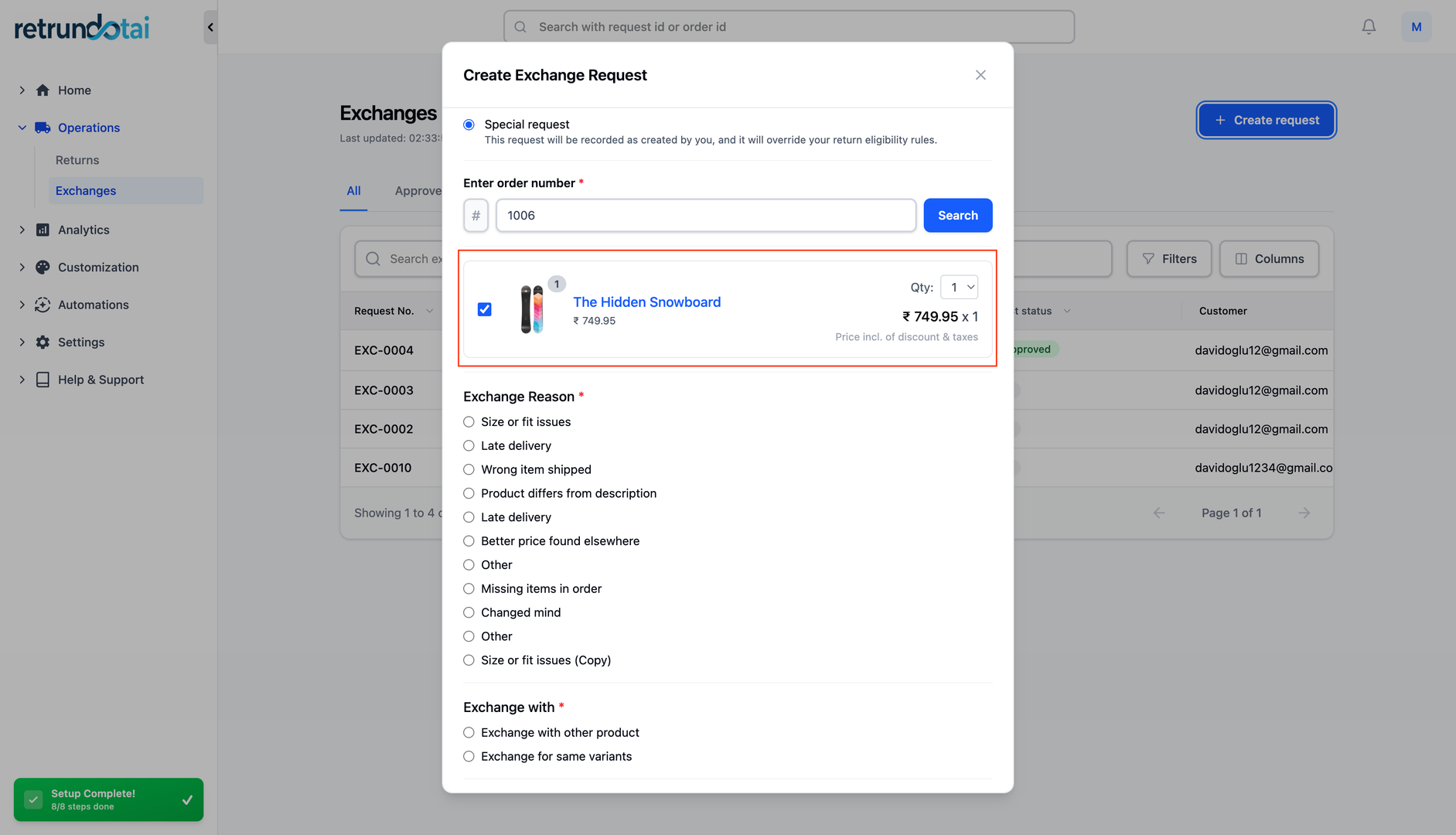Collapse the Operations sidebar section
1456x835 pixels.
point(22,128)
